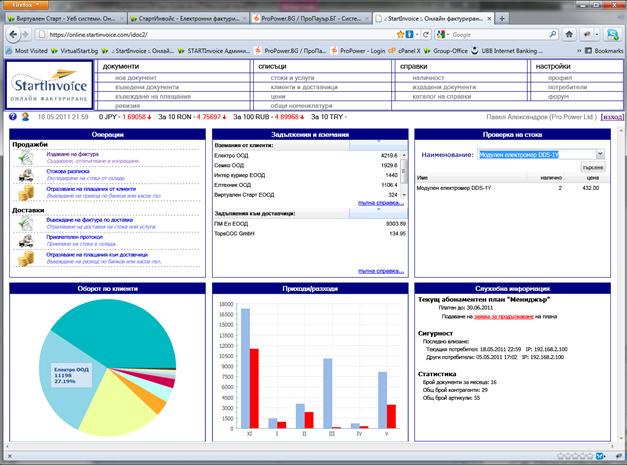Open menu item форум

tap(558, 97)
